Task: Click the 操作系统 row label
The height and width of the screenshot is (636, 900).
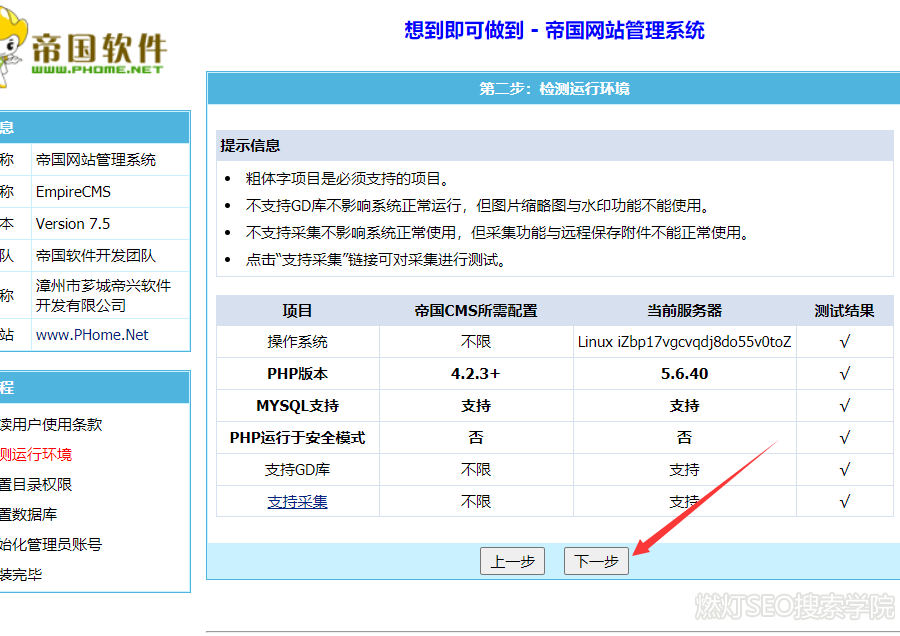Action: (x=297, y=342)
